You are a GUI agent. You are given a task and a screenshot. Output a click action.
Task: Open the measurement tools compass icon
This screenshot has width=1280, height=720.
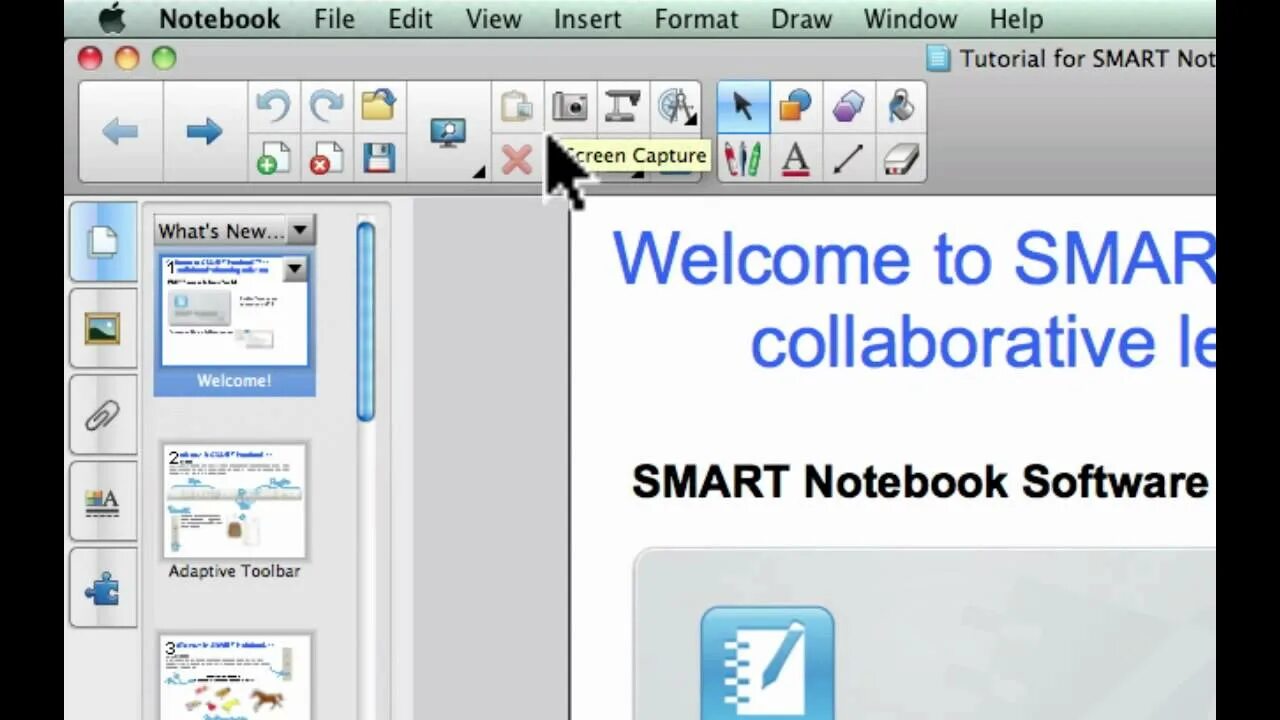pyautogui.click(x=676, y=106)
